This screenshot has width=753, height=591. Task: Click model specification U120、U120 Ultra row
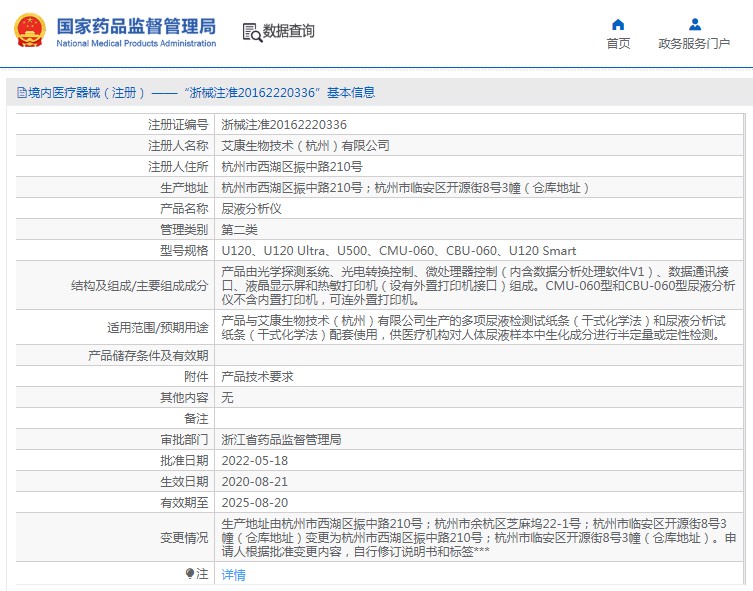coord(399,251)
